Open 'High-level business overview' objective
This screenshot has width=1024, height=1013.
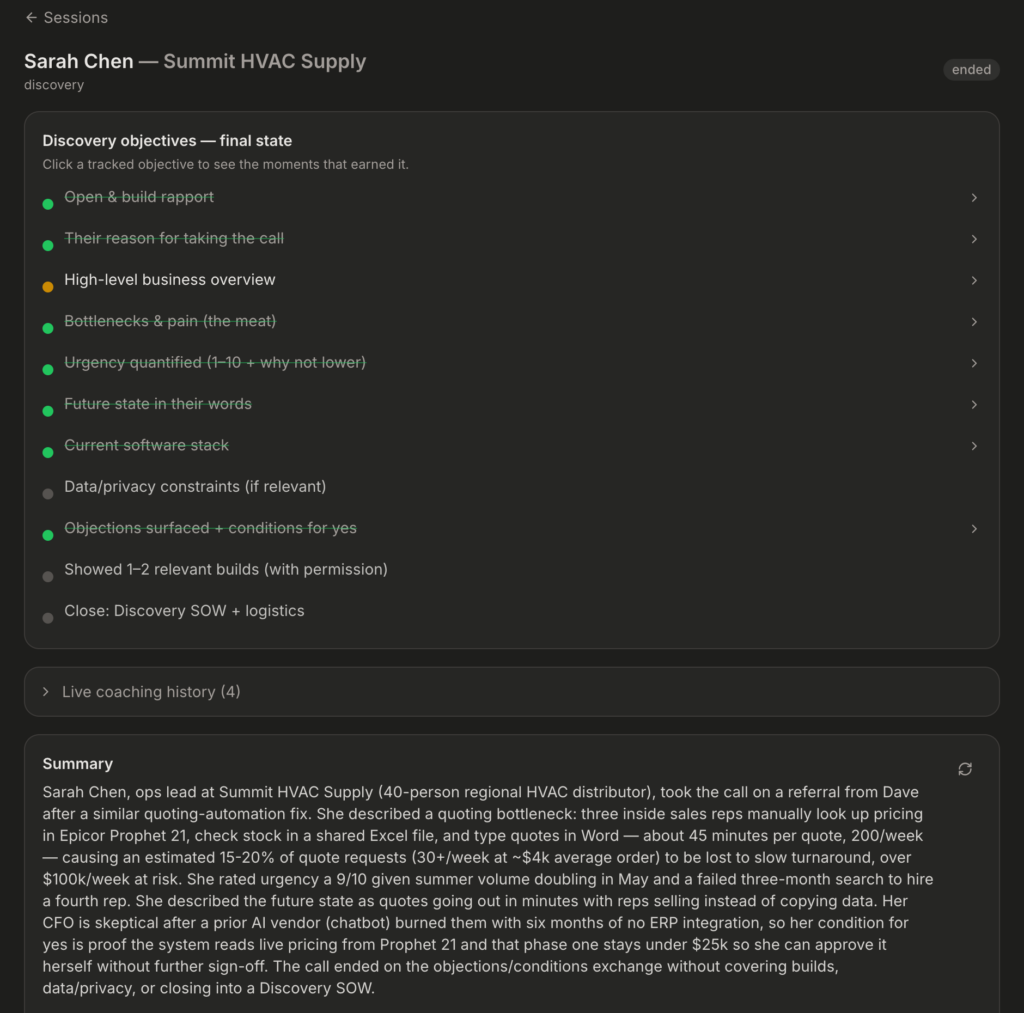tap(511, 280)
